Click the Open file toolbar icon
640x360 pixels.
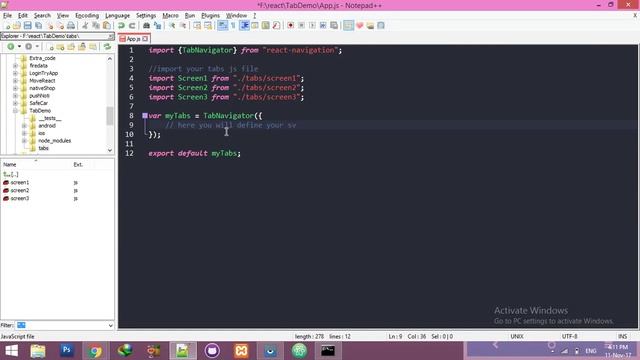coord(17,26)
